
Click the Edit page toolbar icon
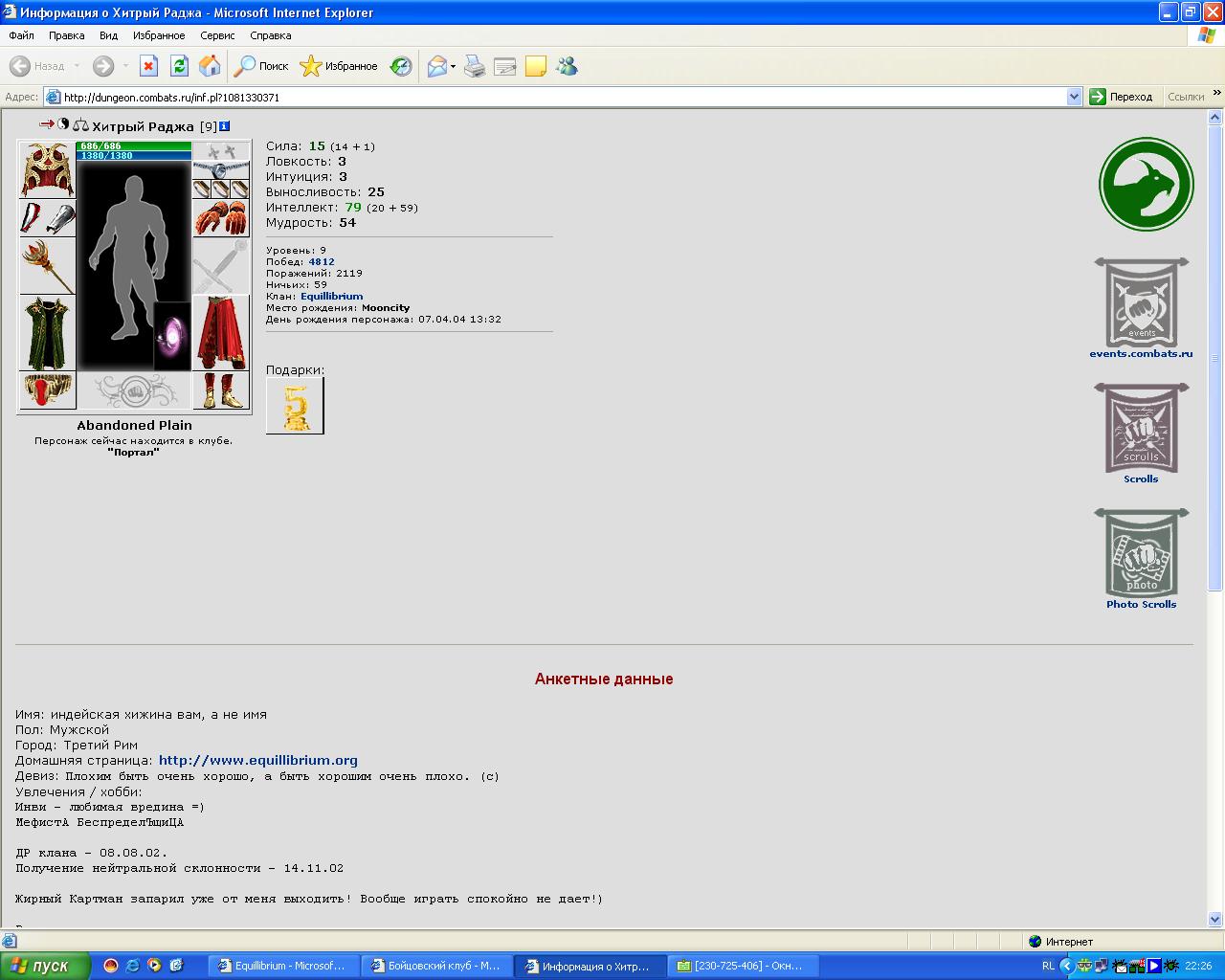505,66
